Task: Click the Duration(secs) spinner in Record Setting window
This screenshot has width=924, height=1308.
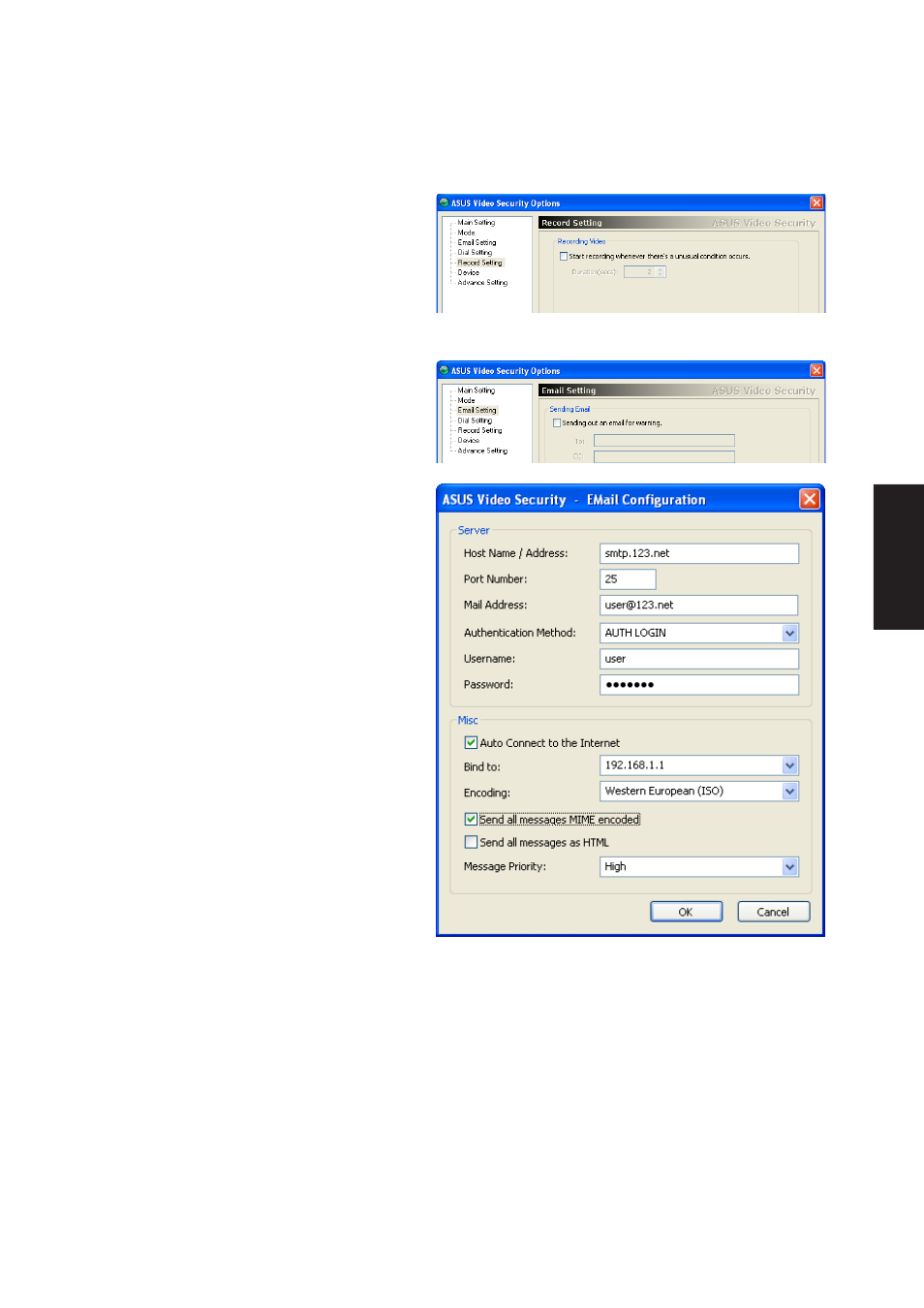Action: pos(645,272)
